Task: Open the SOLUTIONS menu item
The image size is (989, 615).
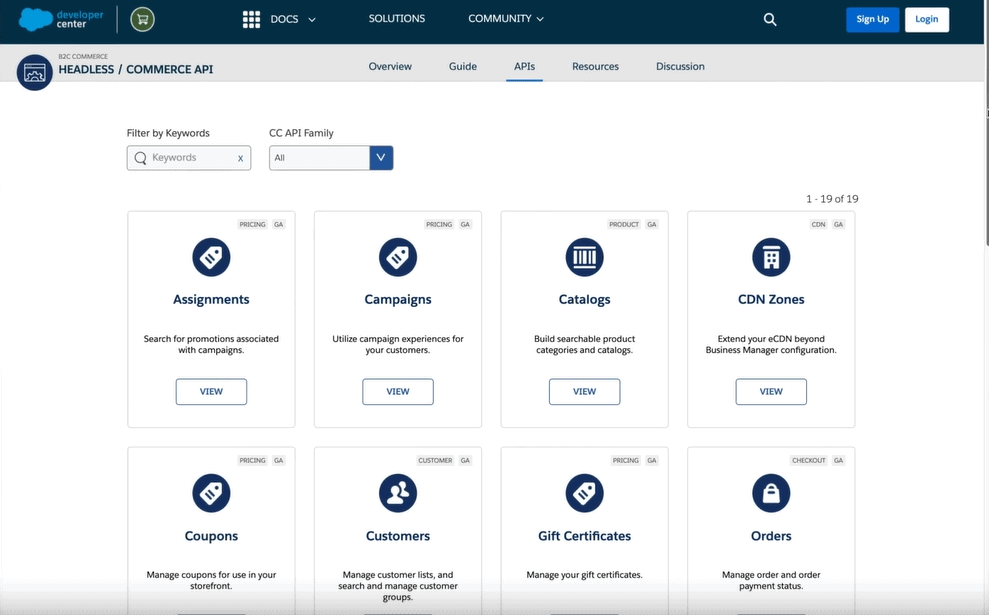Action: [x=397, y=19]
